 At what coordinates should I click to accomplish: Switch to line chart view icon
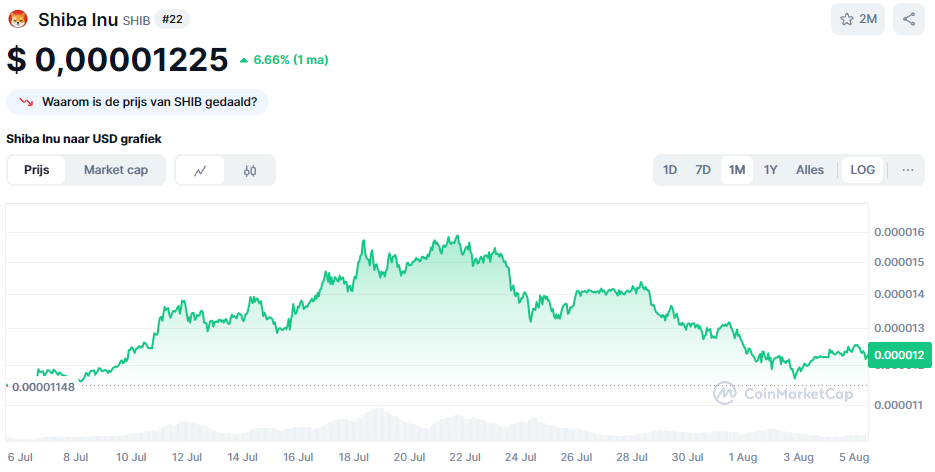click(200, 170)
